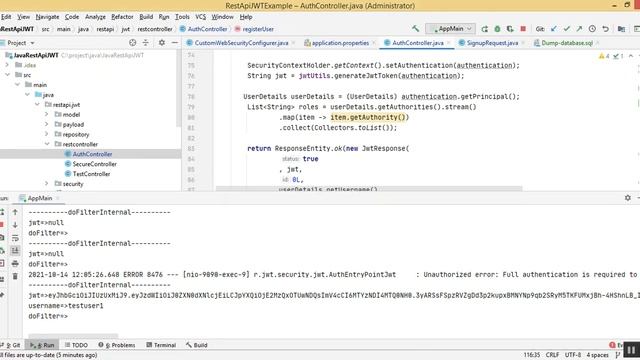This screenshot has width=640, height=360.
Task: Open Project panel settings gear
Action: tap(162, 42)
